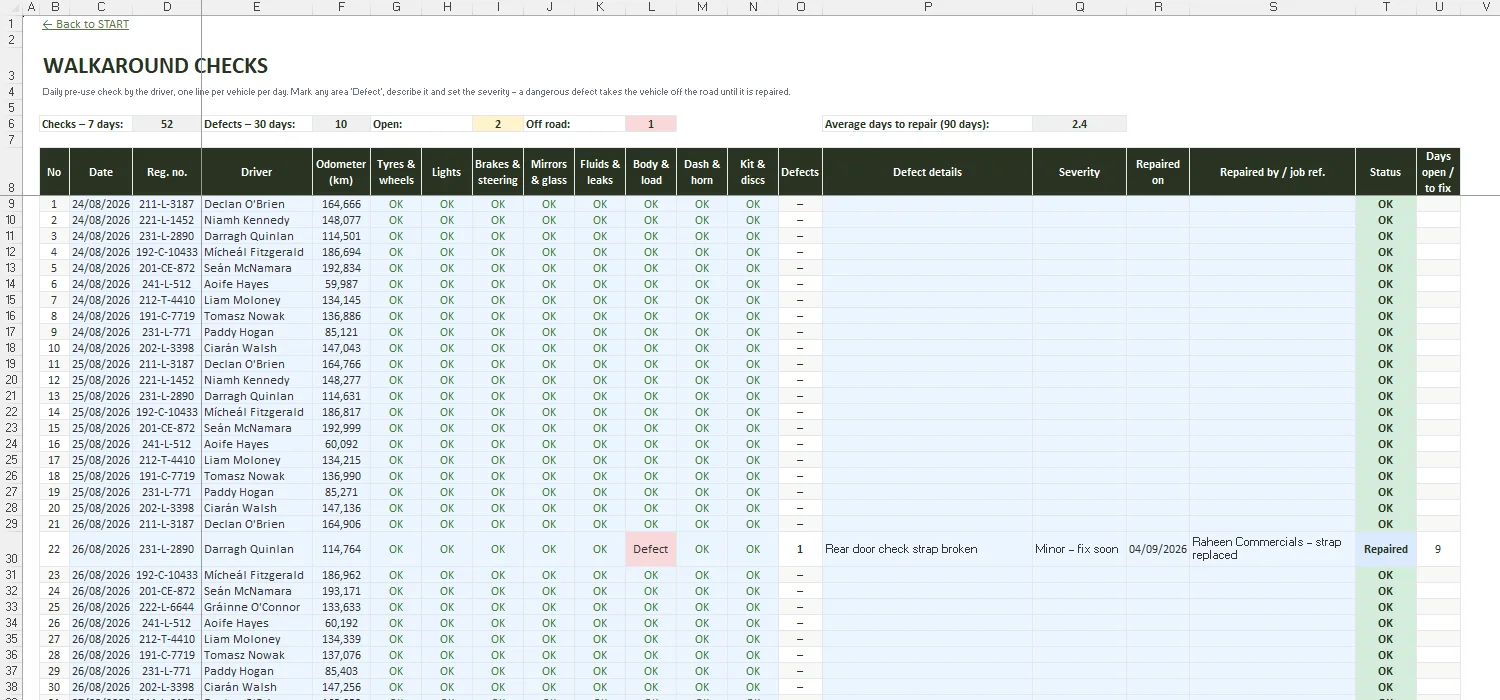Click odometer reading 59,987
The image size is (1500, 700).
point(341,284)
